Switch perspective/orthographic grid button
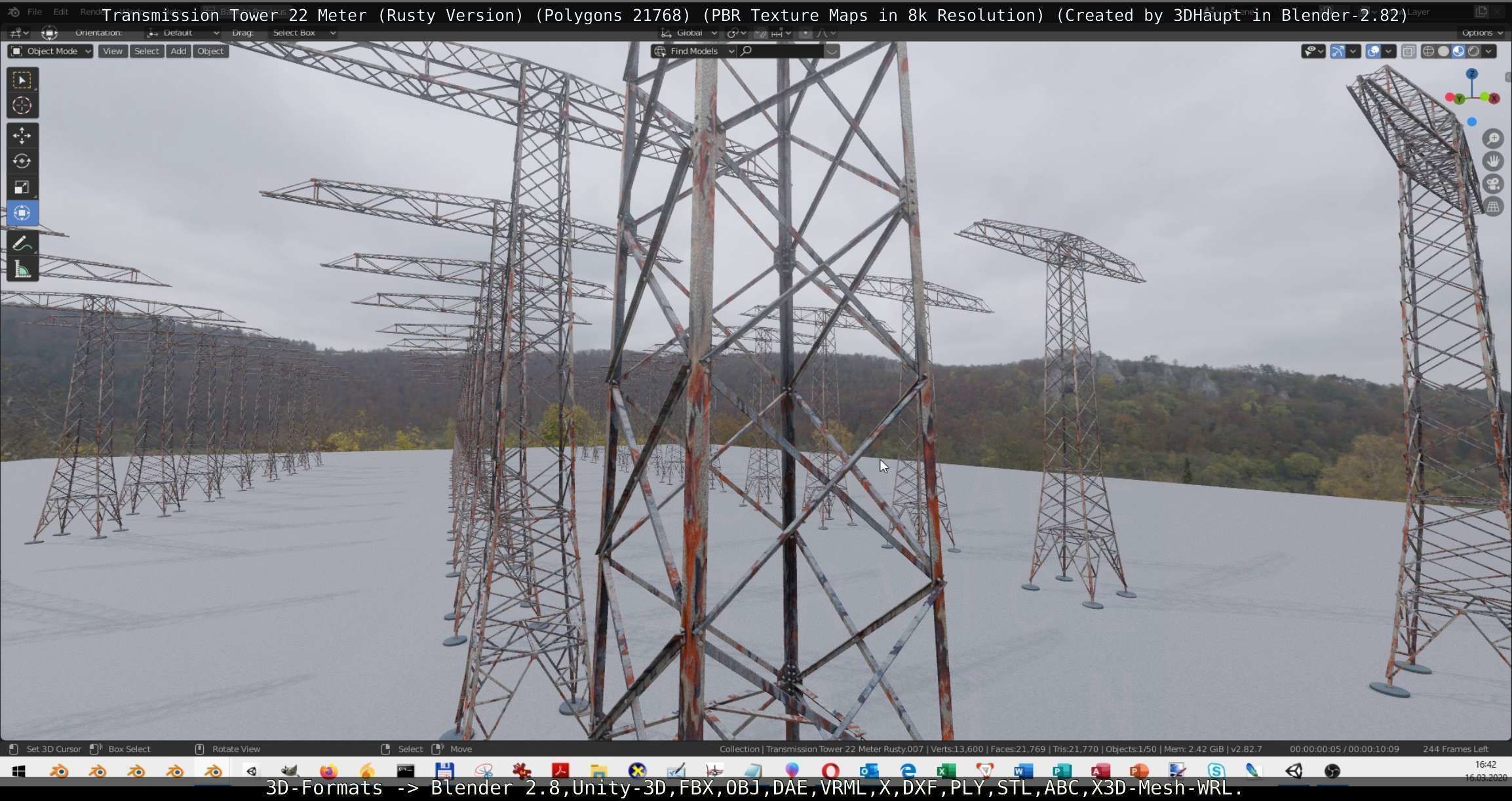This screenshot has height=801, width=1512. 1493,207
